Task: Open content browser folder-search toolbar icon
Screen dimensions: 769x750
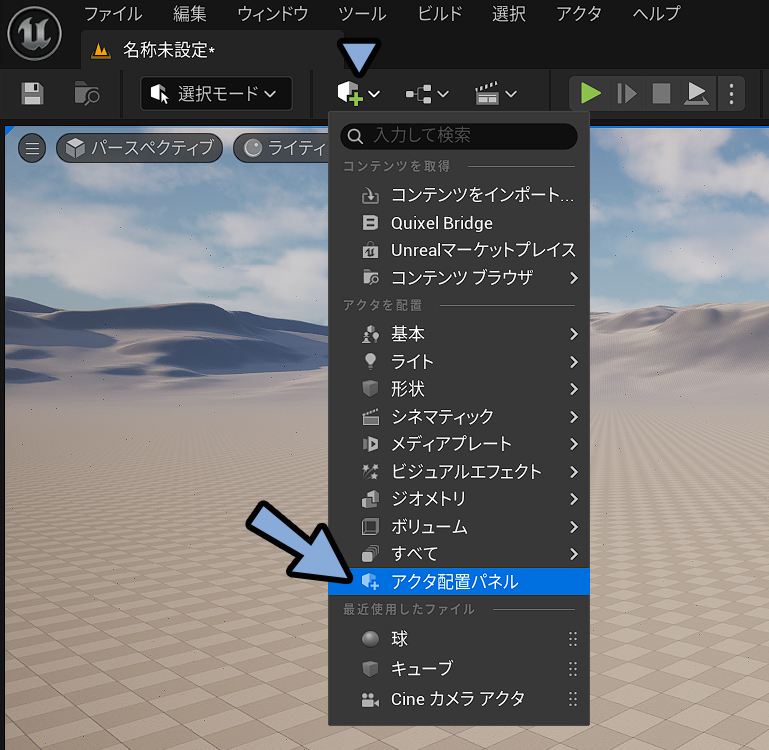Action: click(86, 93)
